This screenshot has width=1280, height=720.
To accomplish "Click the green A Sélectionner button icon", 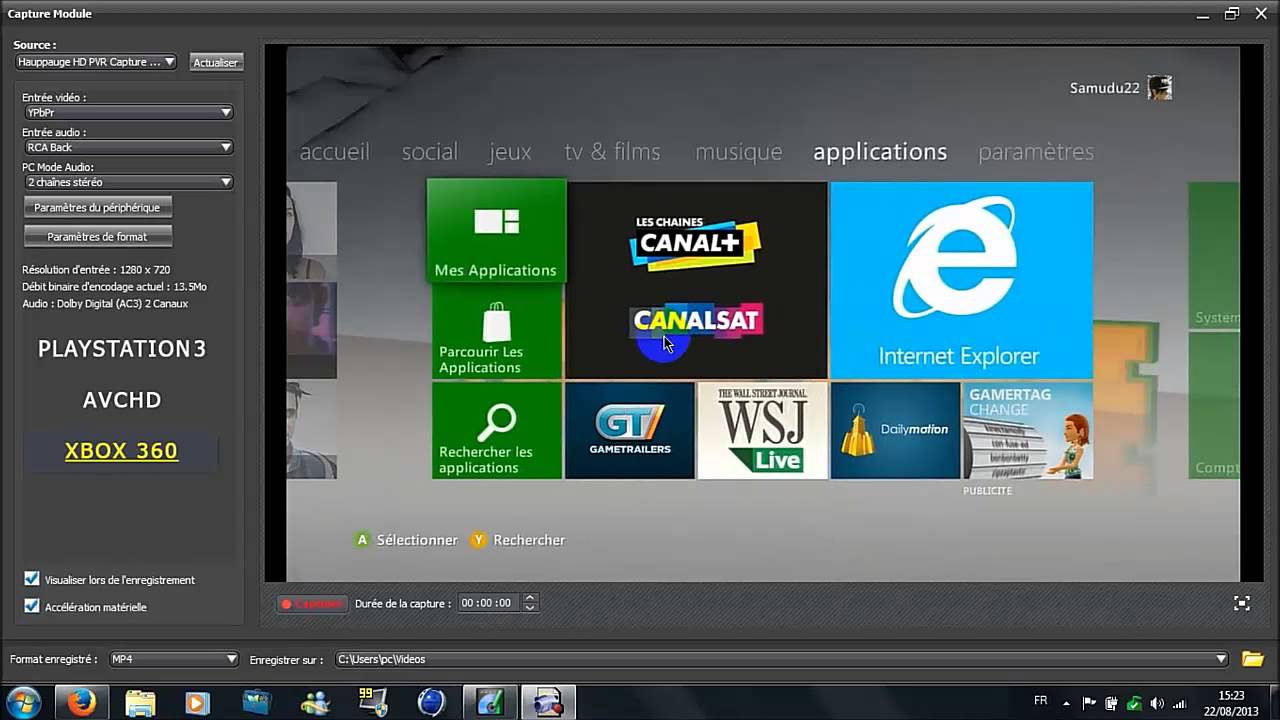I will tap(362, 540).
